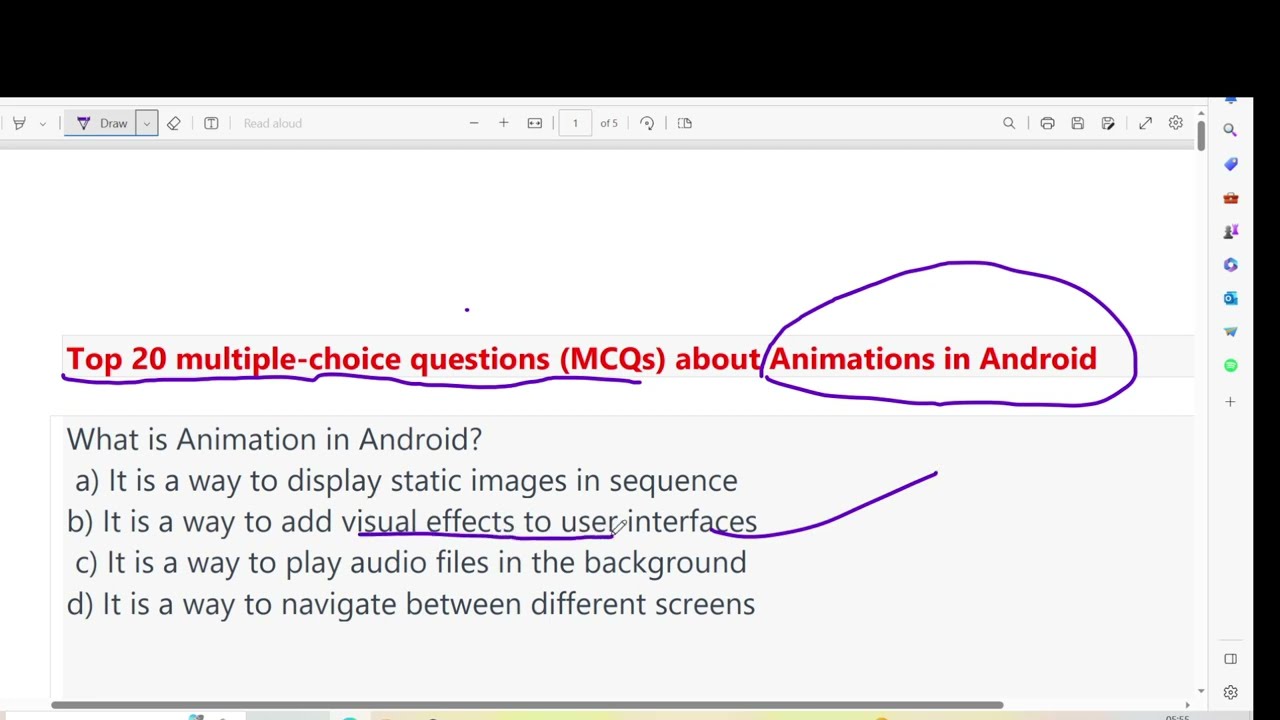The width and height of the screenshot is (1280, 720).
Task: Open PDF toolbar settings gear
Action: tap(1176, 123)
